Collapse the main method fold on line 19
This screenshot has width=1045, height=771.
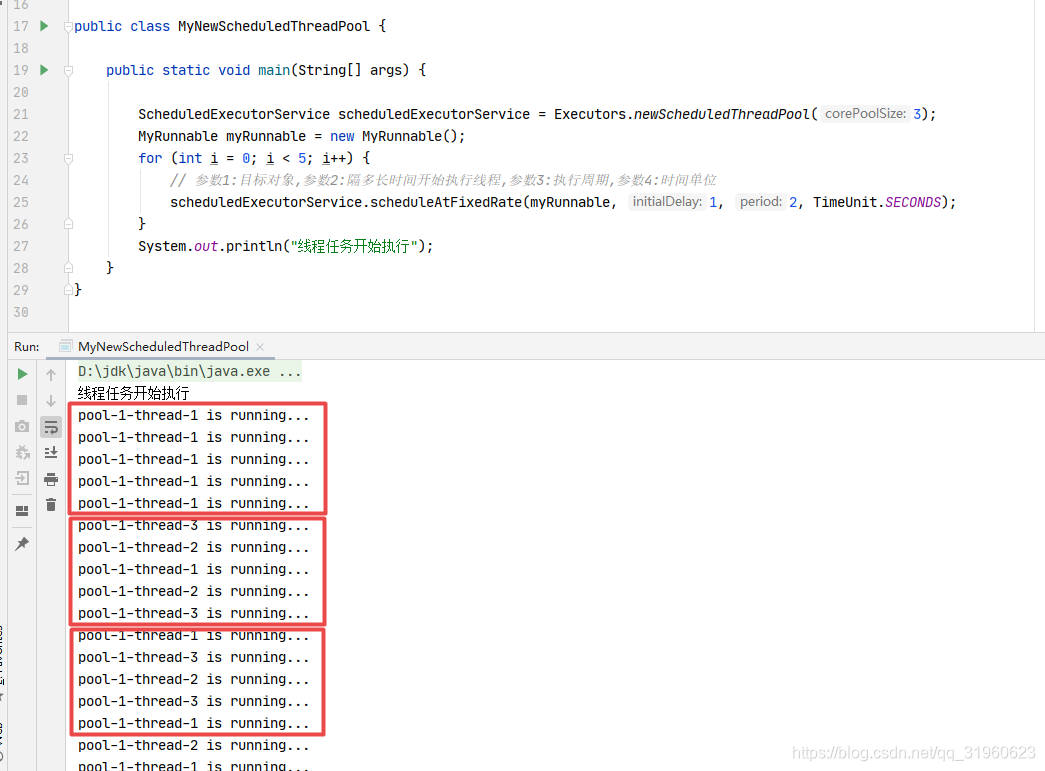click(x=68, y=71)
